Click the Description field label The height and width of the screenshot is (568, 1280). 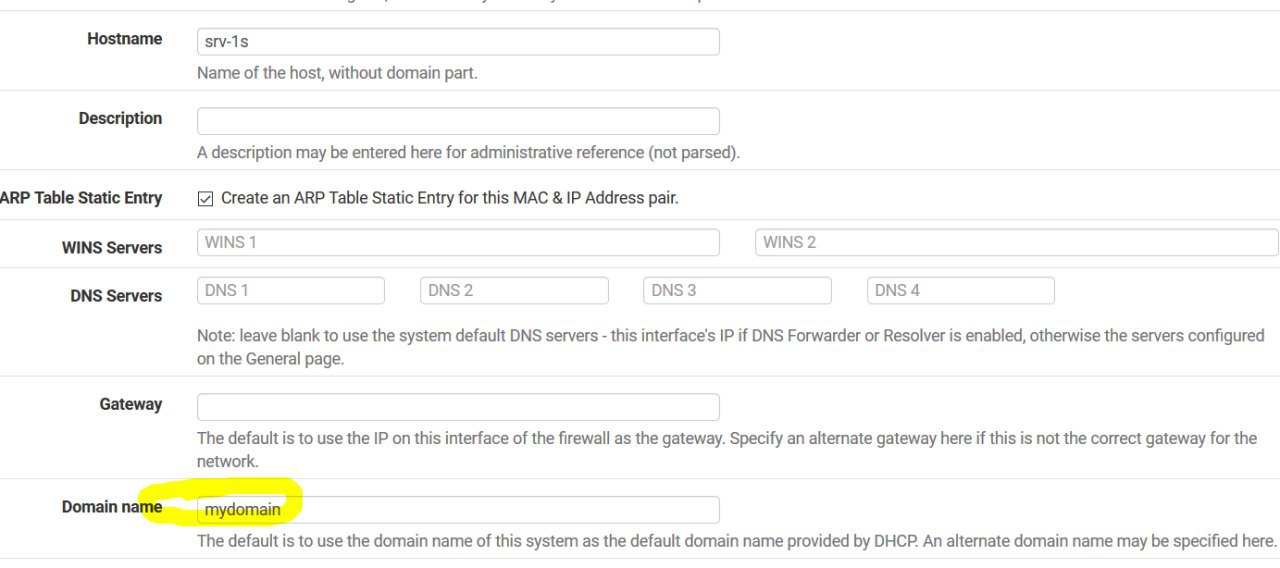point(120,118)
